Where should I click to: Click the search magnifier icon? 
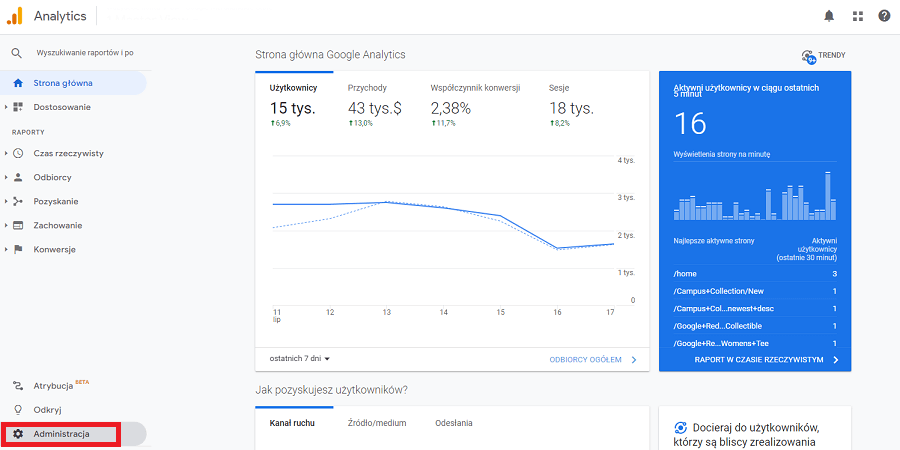pos(17,53)
